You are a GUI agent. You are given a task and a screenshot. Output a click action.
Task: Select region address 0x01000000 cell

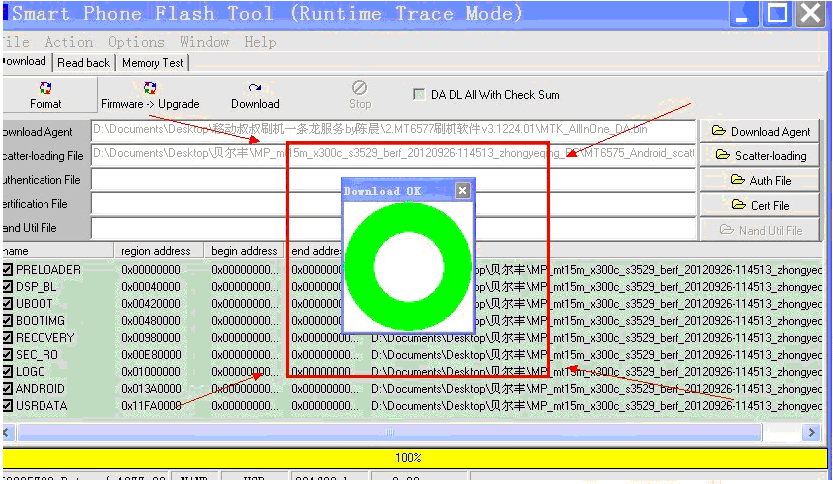tap(151, 371)
